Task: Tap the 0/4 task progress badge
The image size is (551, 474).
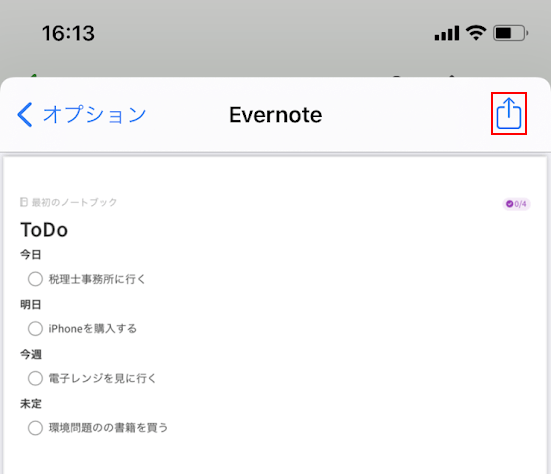Action: point(516,204)
